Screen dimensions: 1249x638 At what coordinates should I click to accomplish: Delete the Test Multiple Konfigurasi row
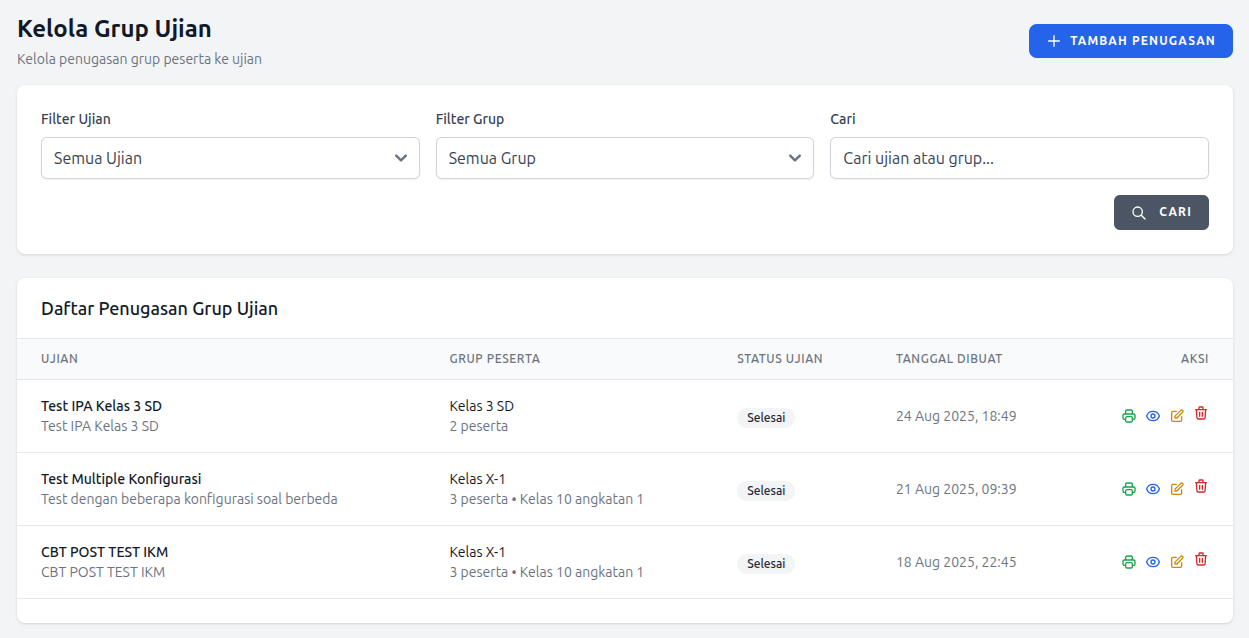[1201, 489]
